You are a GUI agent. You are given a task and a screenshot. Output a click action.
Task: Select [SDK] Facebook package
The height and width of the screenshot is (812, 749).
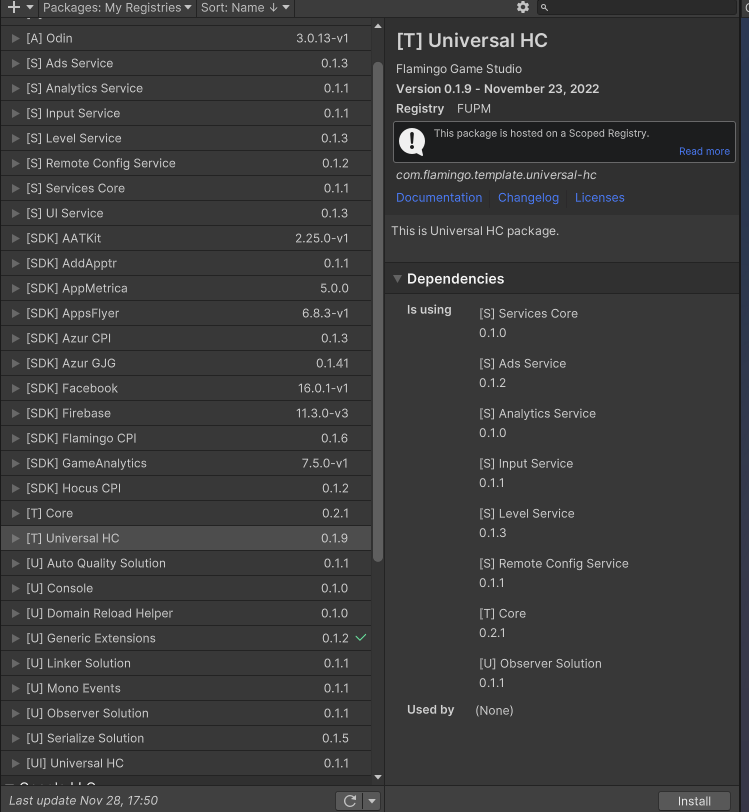(186, 388)
